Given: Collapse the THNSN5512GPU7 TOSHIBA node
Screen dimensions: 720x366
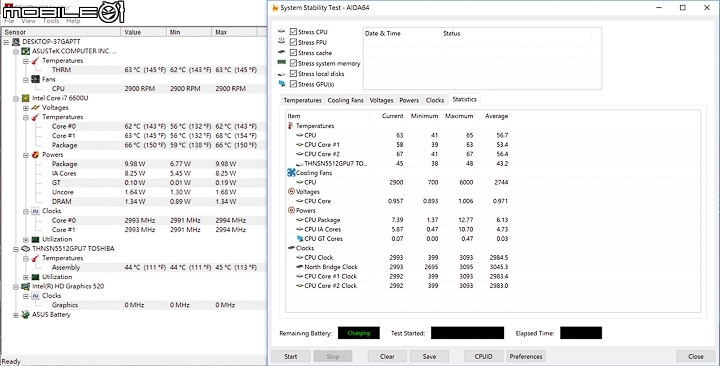Looking at the screenshot, I should point(16,249).
